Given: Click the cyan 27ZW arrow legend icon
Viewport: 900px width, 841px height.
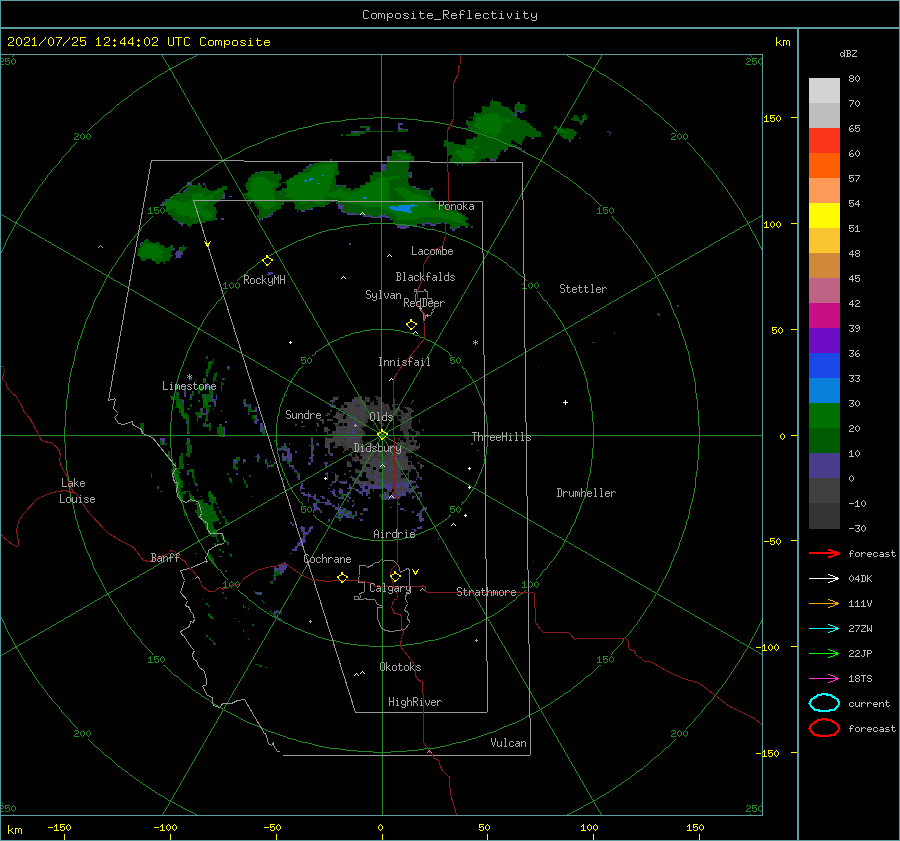Looking at the screenshot, I should tap(824, 629).
